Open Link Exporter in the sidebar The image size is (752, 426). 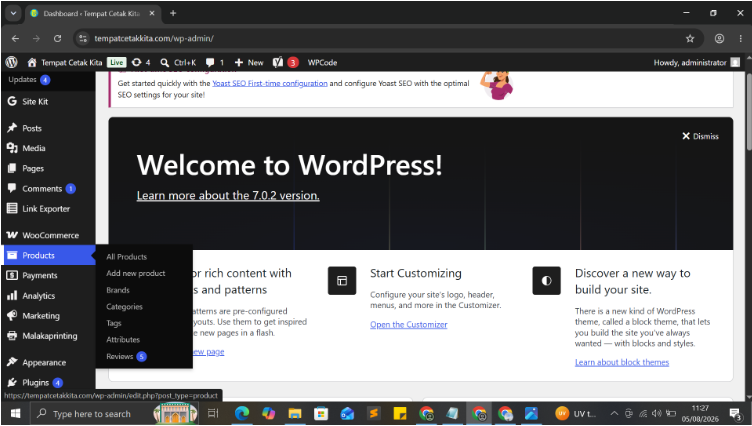(46, 209)
